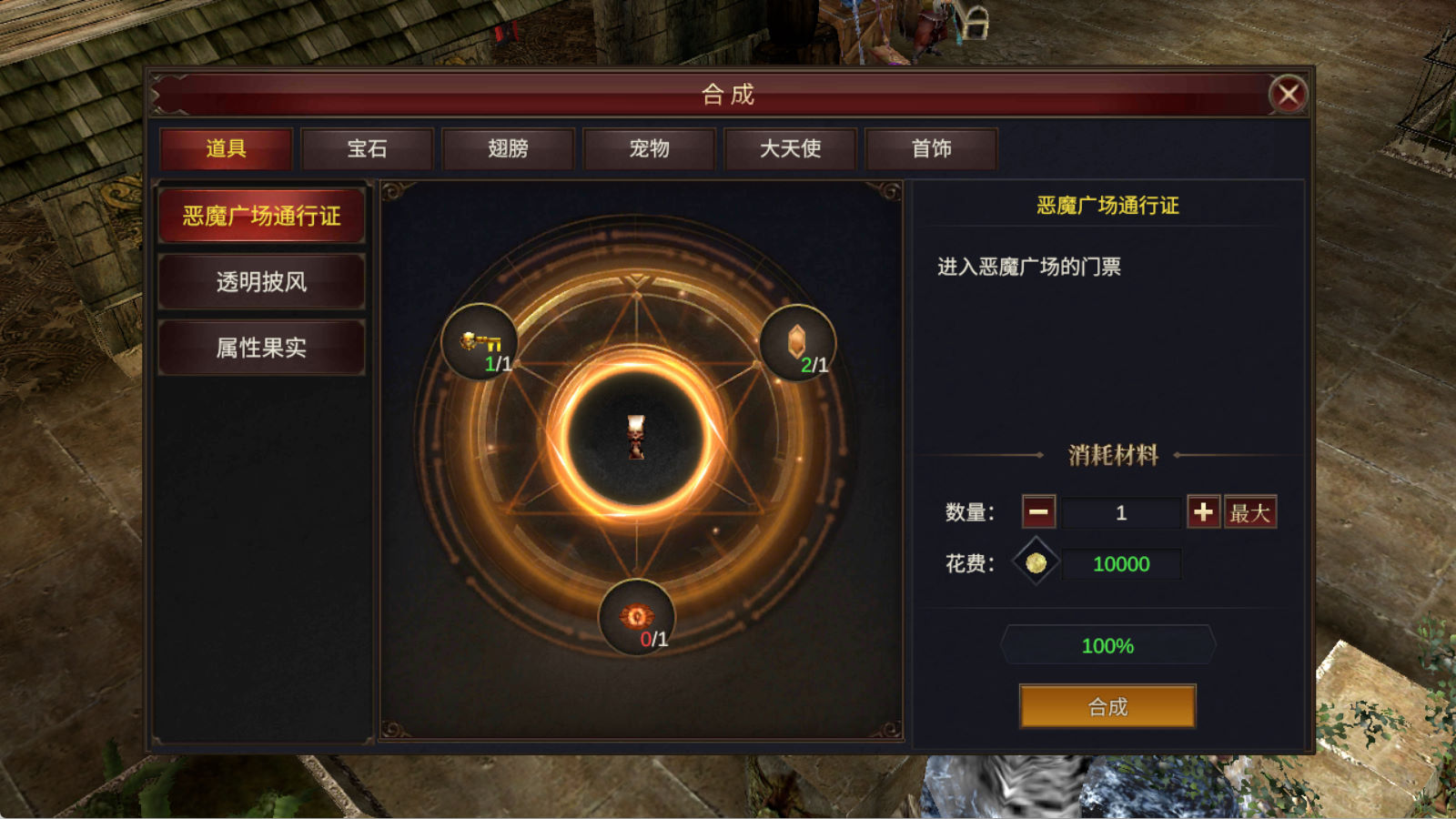Close the 合成 window
This screenshot has width=1456, height=819.
pos(1288,94)
